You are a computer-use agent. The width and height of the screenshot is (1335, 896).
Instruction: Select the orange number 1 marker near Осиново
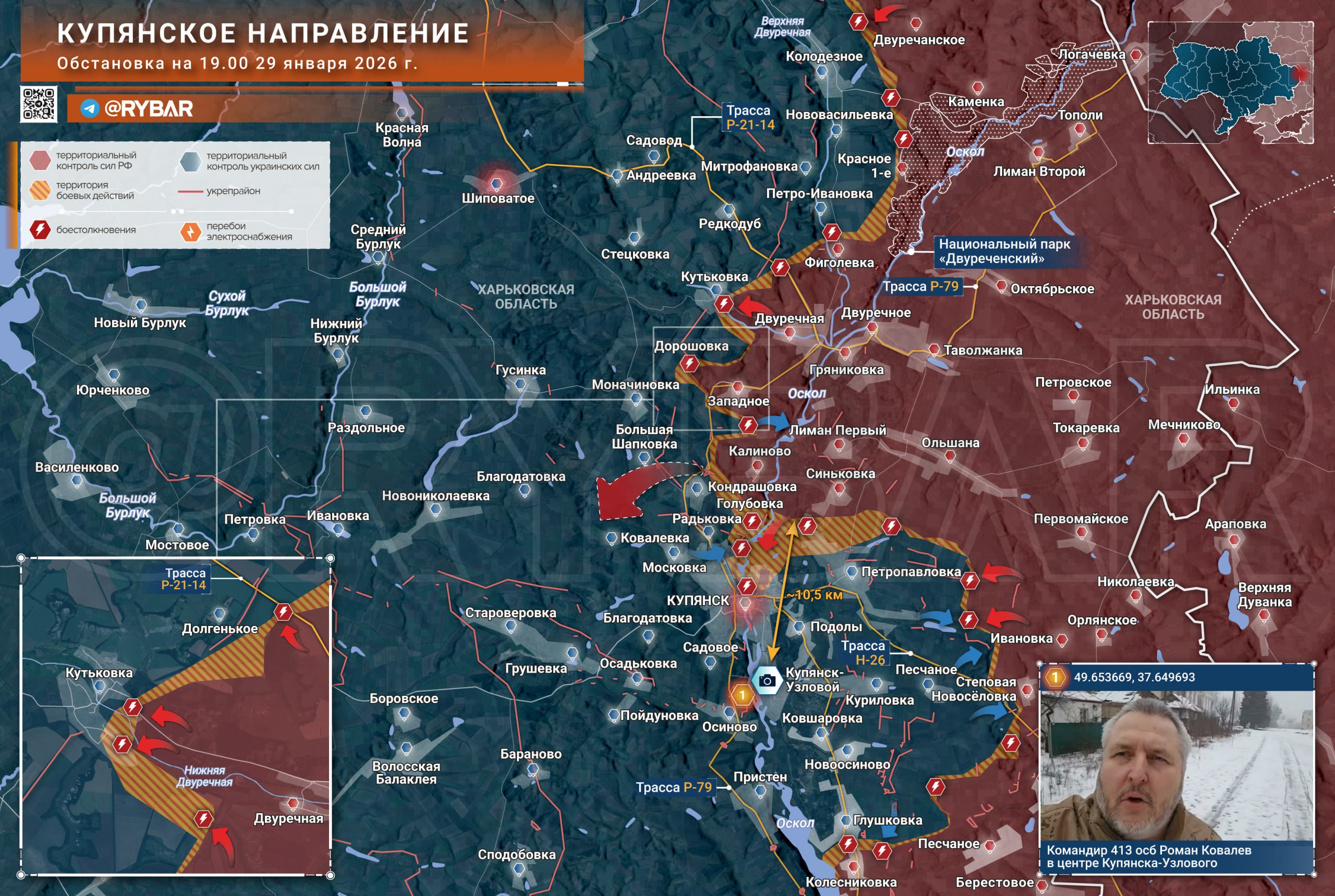tap(742, 695)
